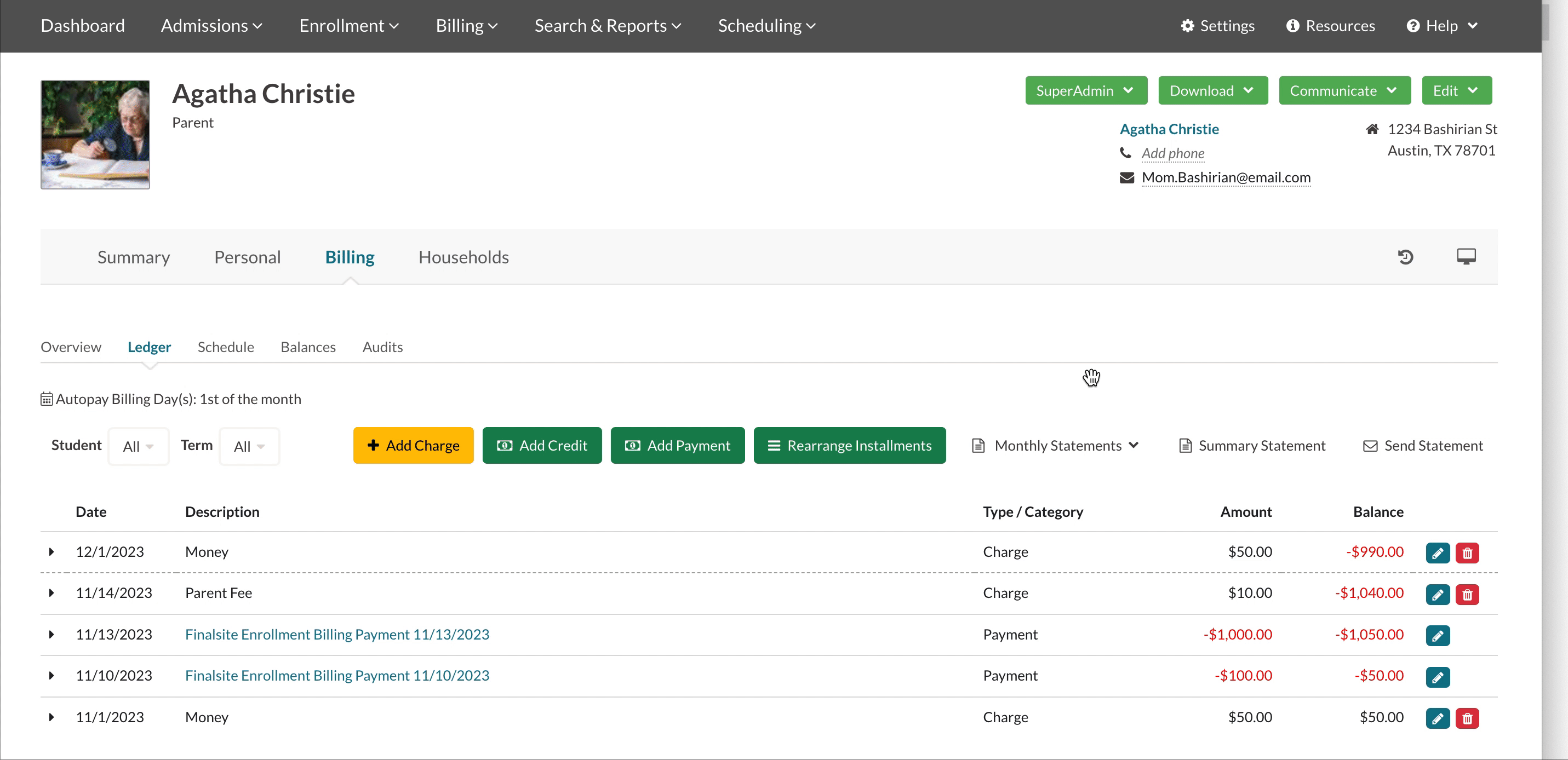Click the history clock icon
Image resolution: width=1568 pixels, height=760 pixels.
pos(1405,257)
